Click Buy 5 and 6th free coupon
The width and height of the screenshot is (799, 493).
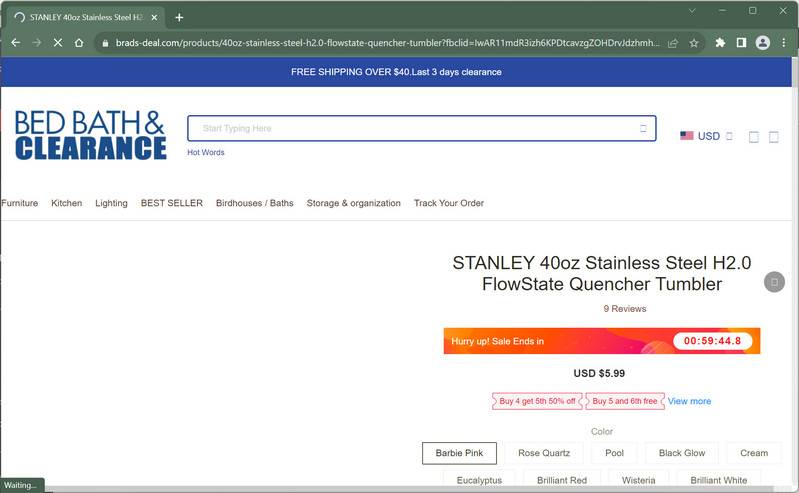[625, 401]
